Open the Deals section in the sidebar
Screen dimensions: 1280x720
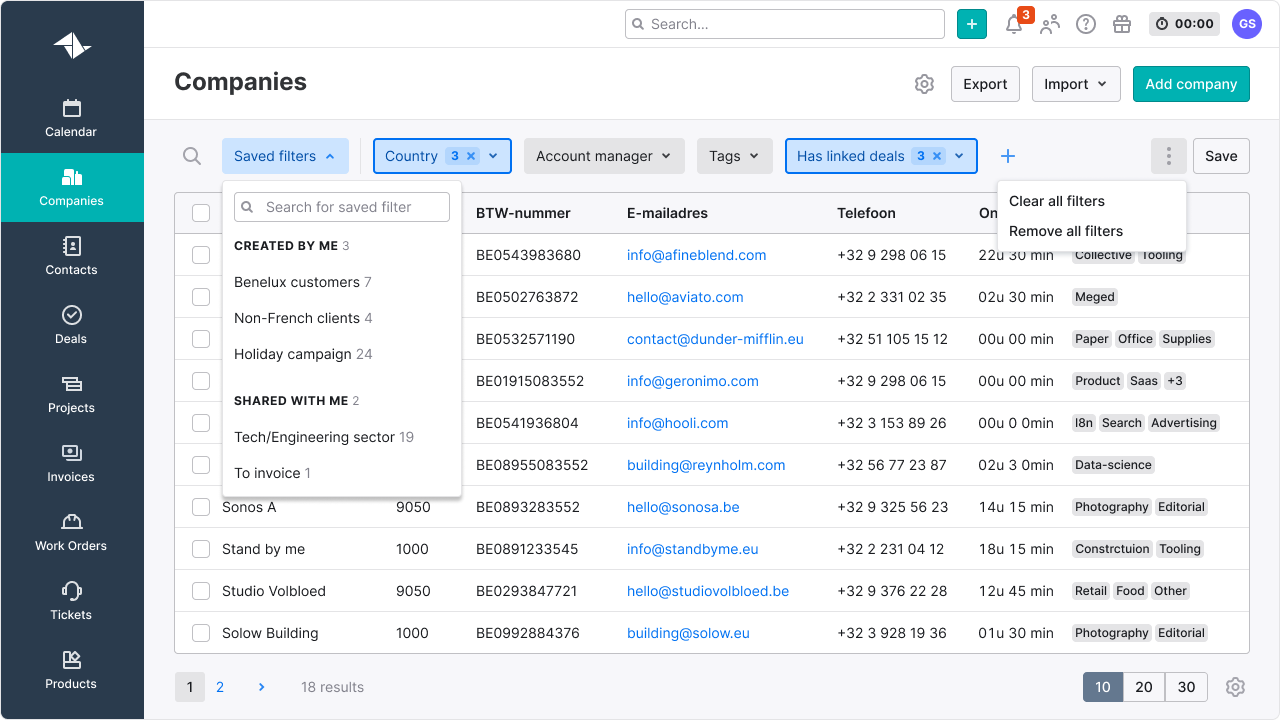pyautogui.click(x=71, y=325)
